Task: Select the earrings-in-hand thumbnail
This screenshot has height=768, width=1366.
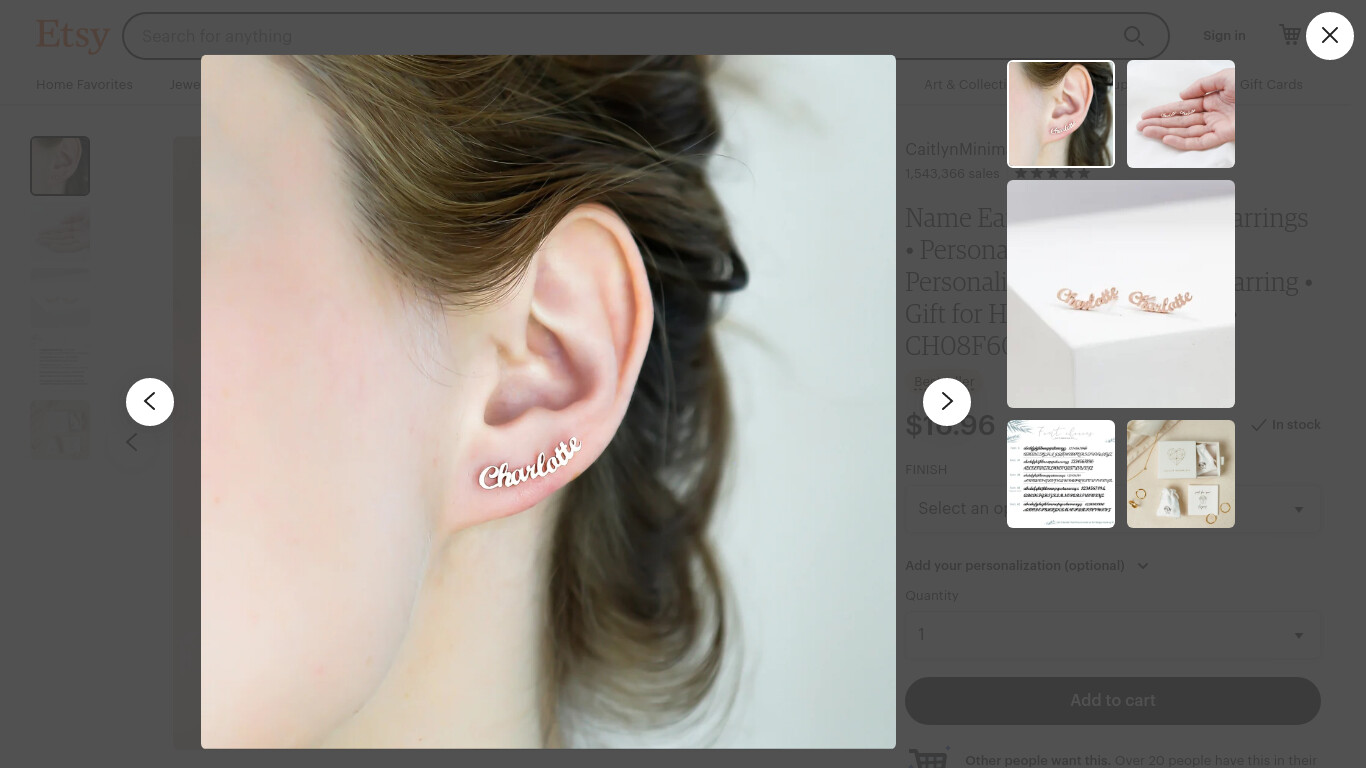Action: 1180,114
